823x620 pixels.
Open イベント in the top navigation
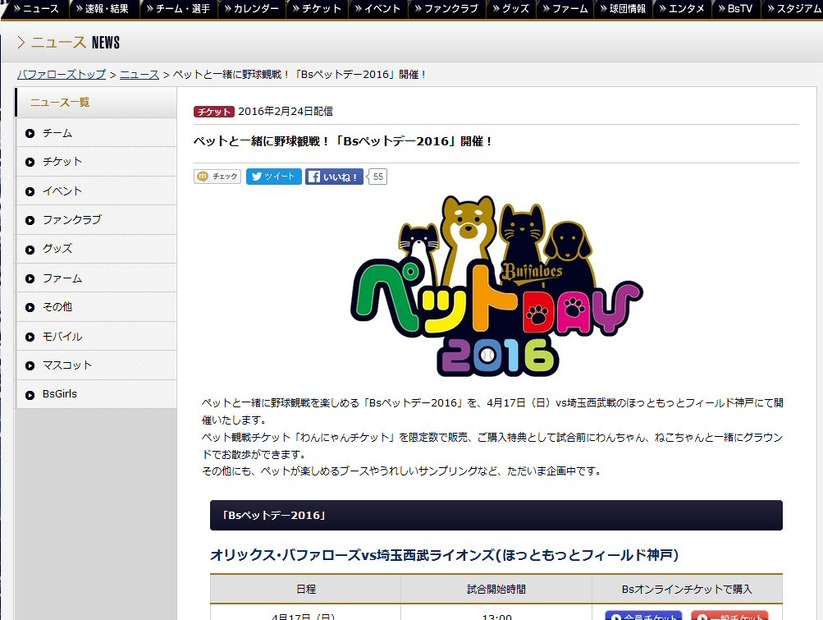point(377,8)
